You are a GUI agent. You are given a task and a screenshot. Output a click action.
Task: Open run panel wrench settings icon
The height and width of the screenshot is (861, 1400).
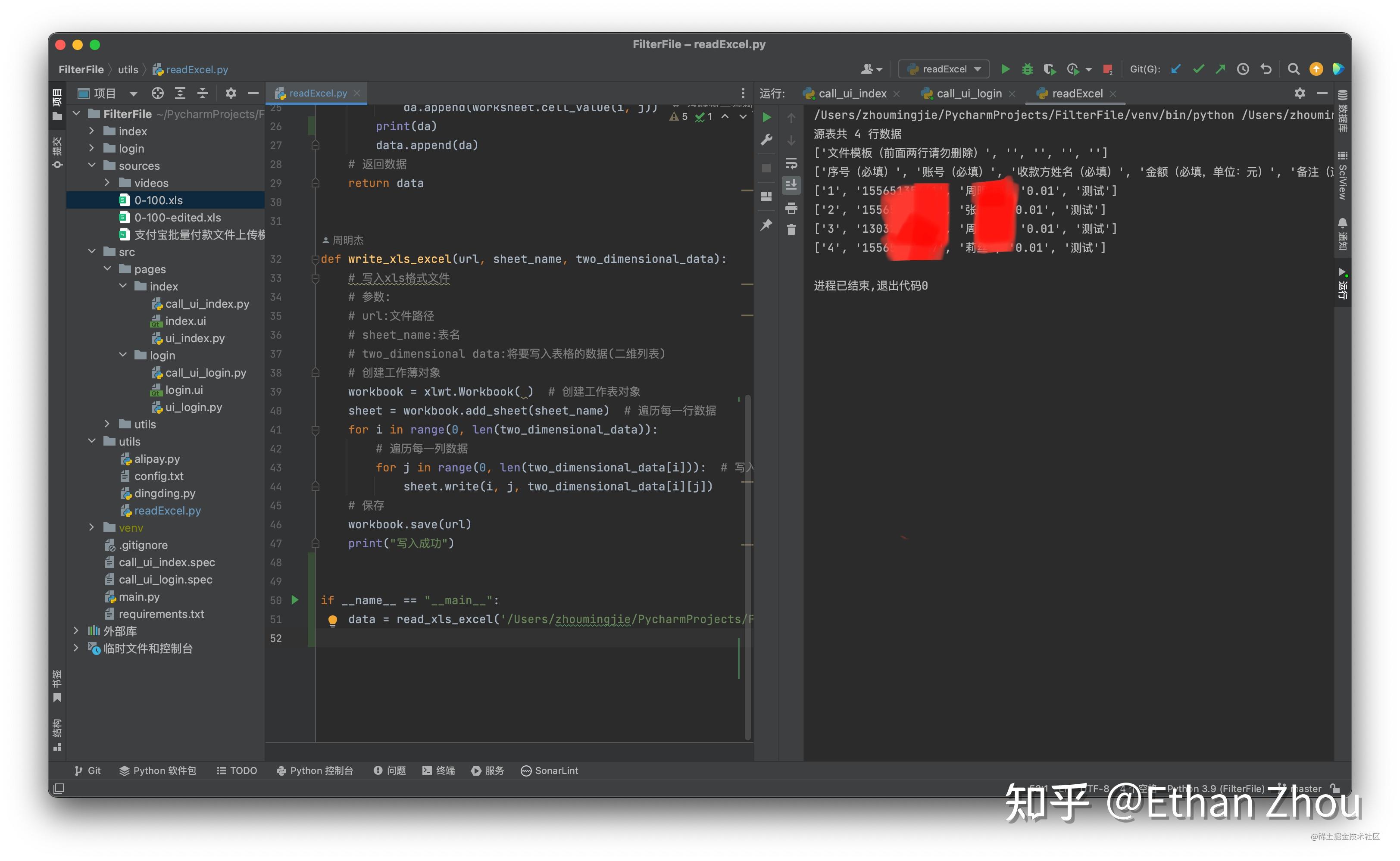point(767,140)
